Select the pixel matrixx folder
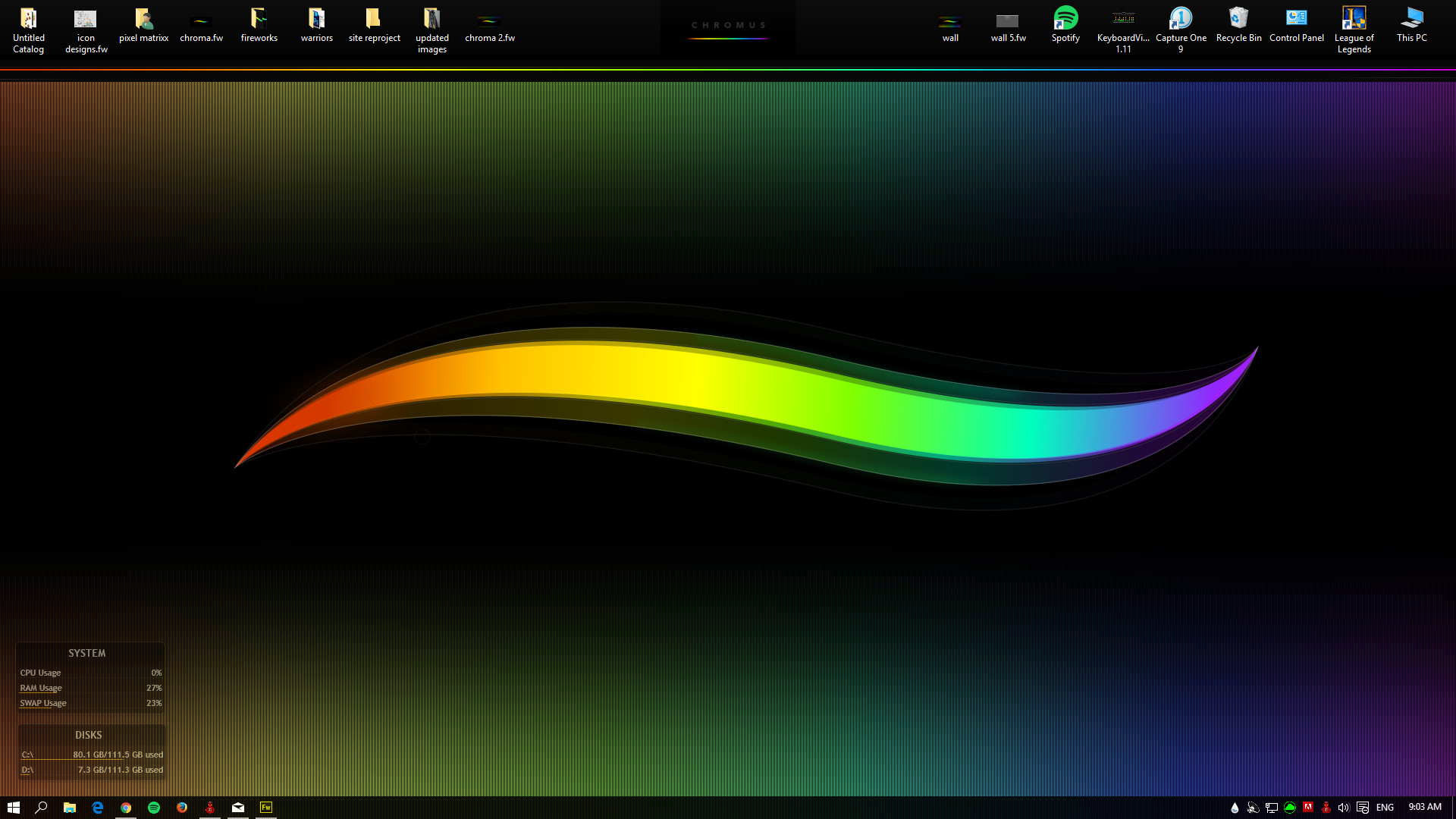1456x819 pixels. [x=143, y=25]
